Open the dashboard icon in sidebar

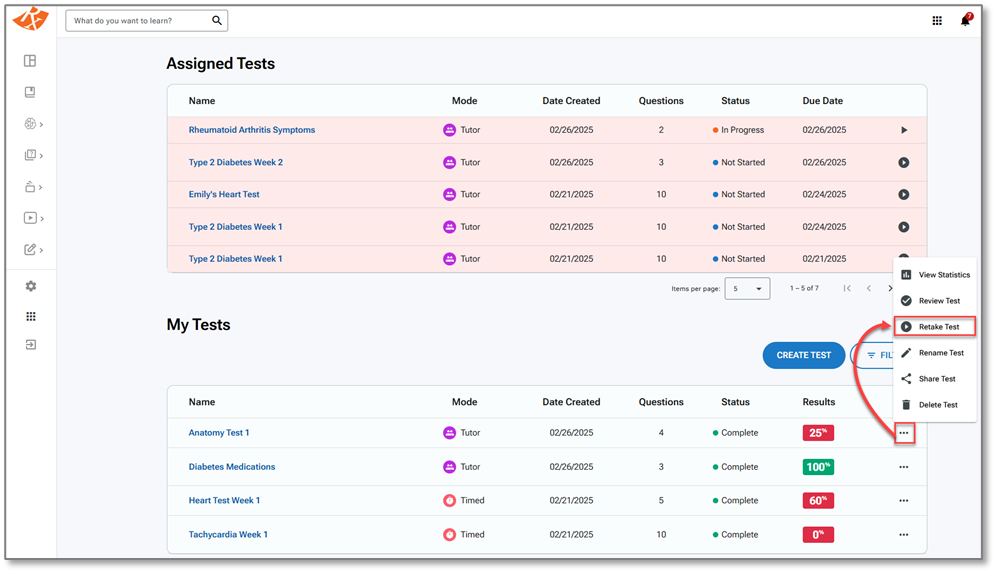[x=30, y=61]
